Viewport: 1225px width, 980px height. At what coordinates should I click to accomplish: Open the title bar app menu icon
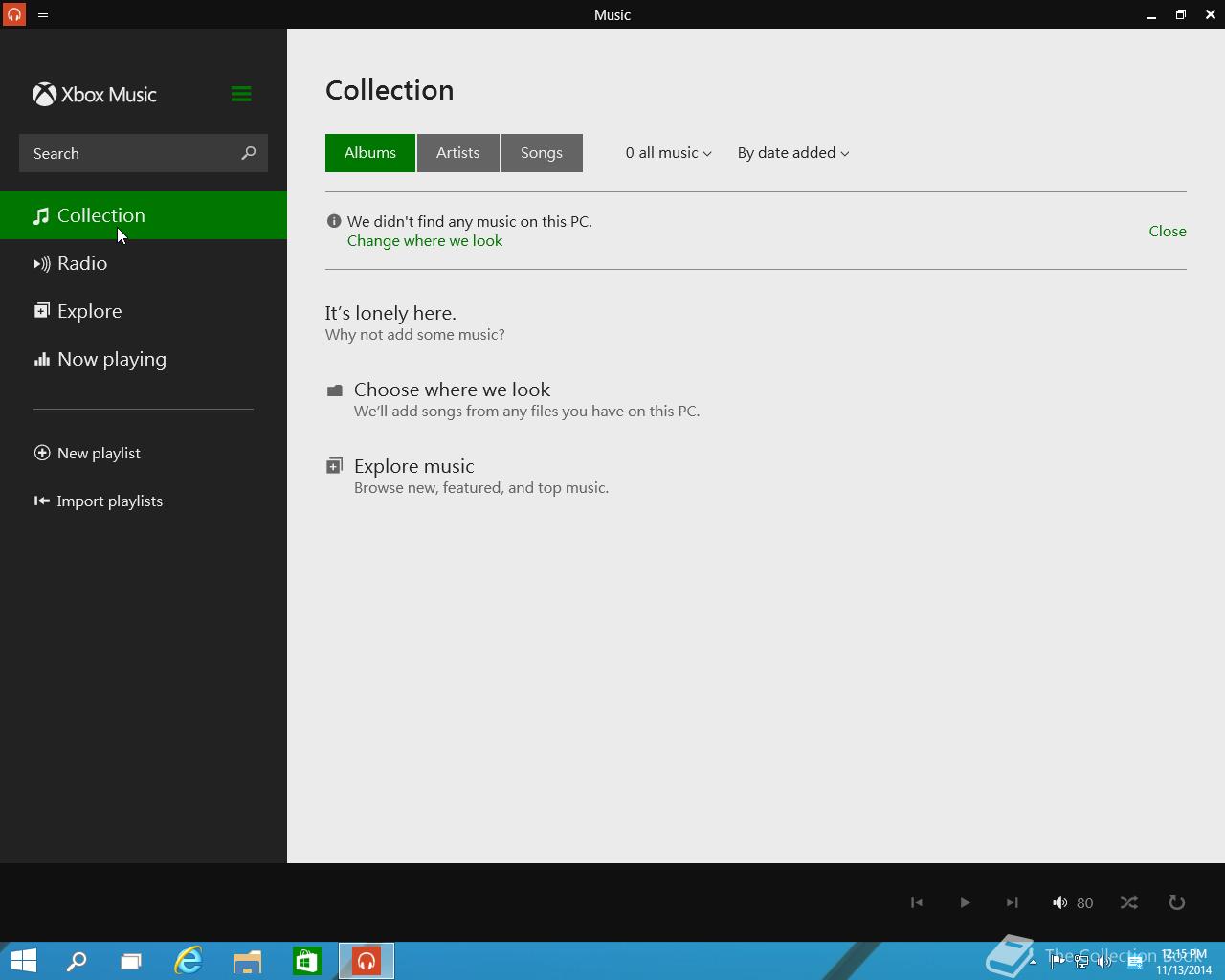(43, 14)
